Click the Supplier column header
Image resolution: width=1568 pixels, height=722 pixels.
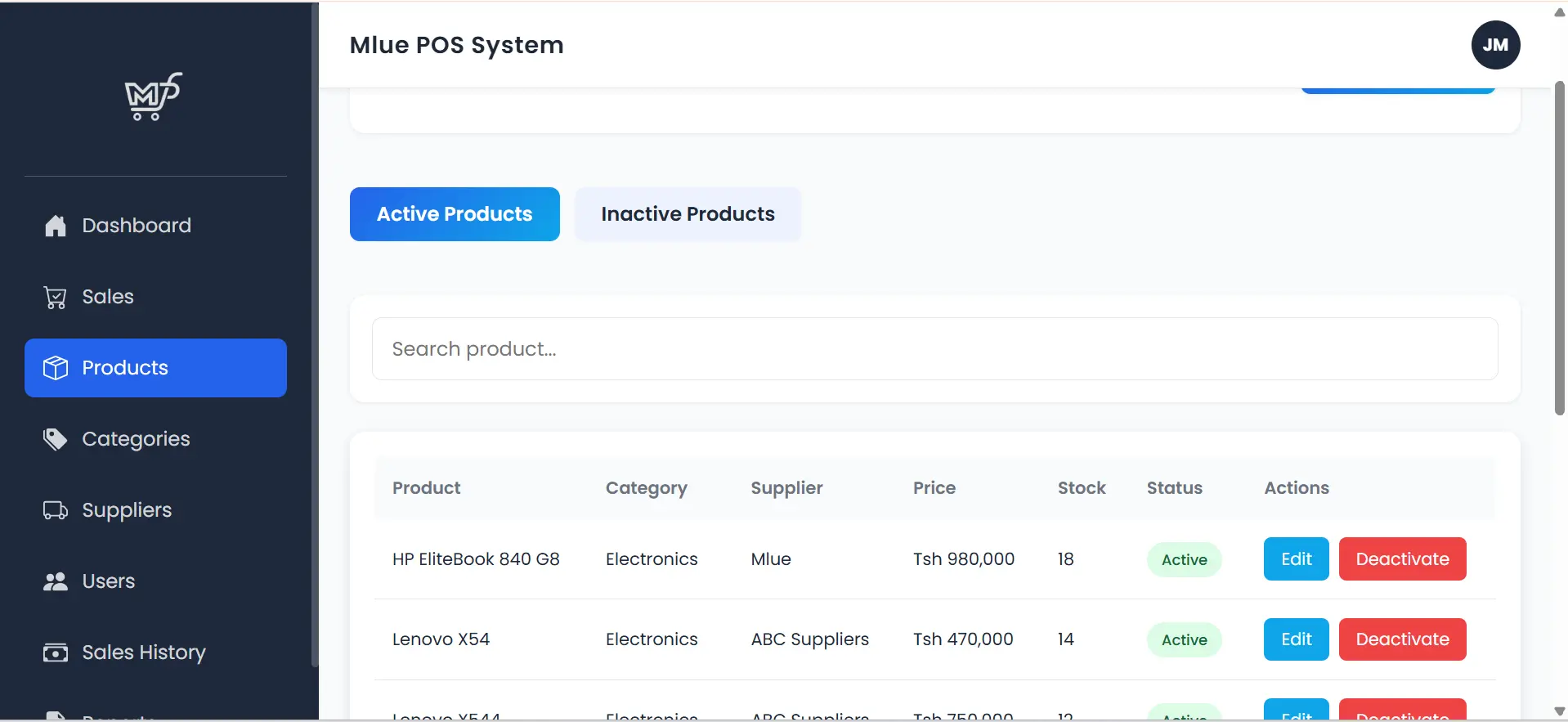786,488
